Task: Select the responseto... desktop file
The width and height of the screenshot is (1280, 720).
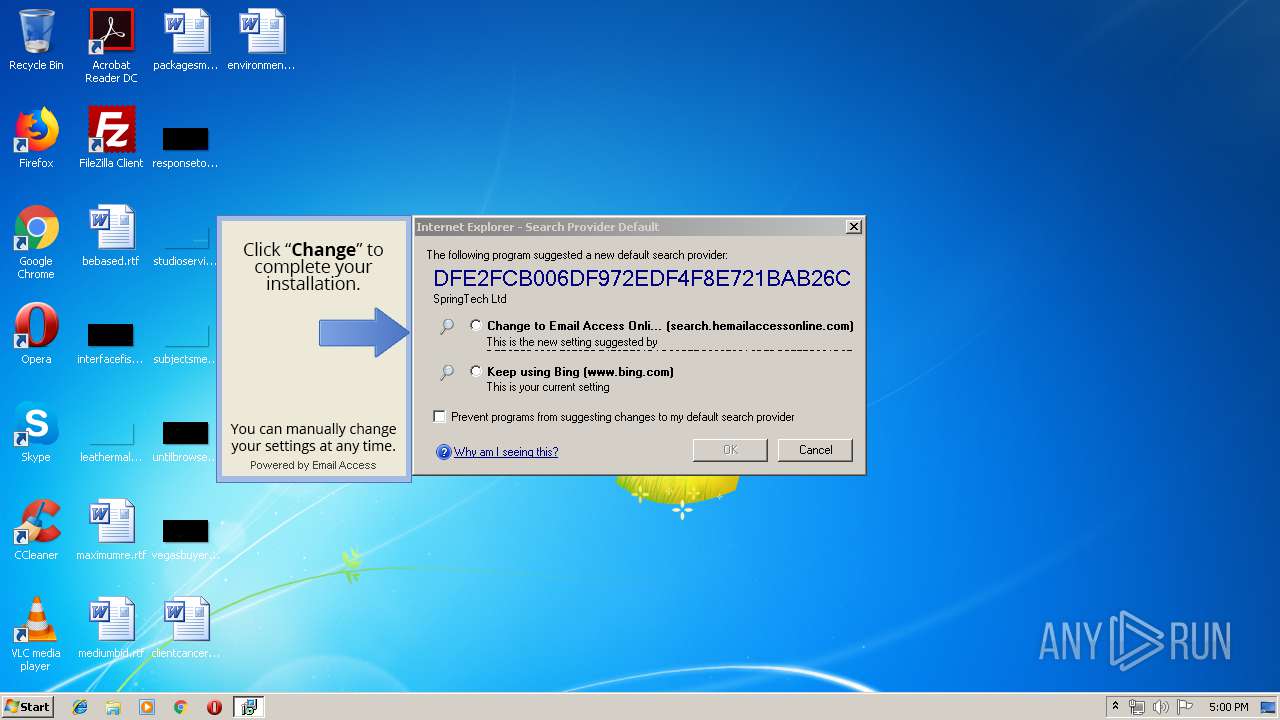Action: pyautogui.click(x=186, y=148)
